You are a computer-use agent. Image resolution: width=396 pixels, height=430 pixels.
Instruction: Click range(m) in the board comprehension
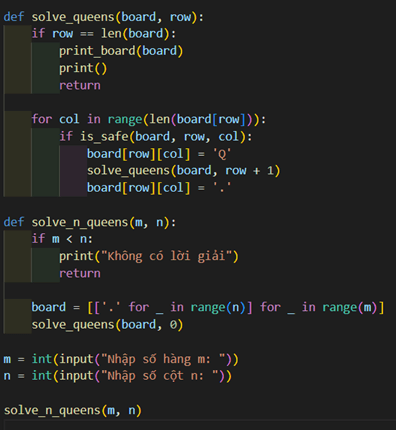[x=350, y=307]
